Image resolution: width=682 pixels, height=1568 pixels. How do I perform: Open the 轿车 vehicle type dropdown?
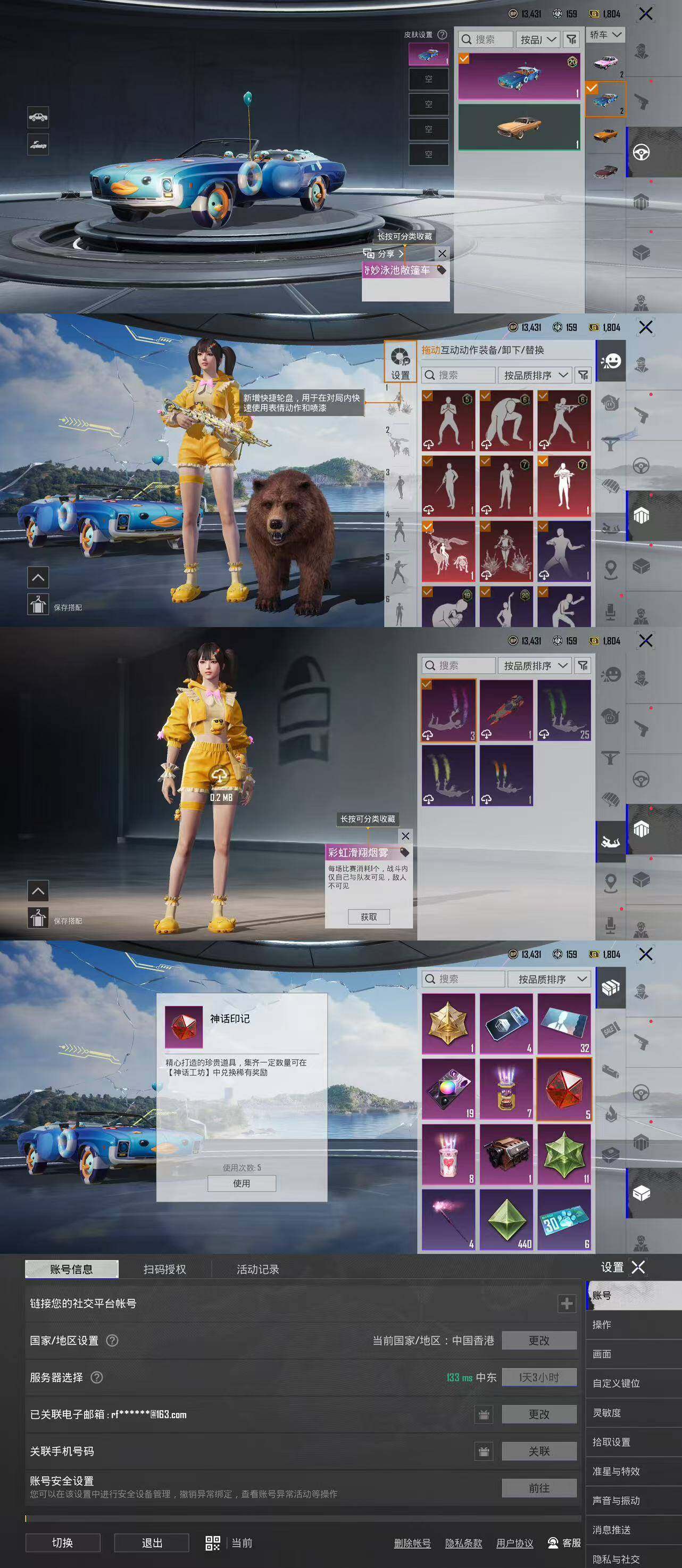click(x=605, y=35)
